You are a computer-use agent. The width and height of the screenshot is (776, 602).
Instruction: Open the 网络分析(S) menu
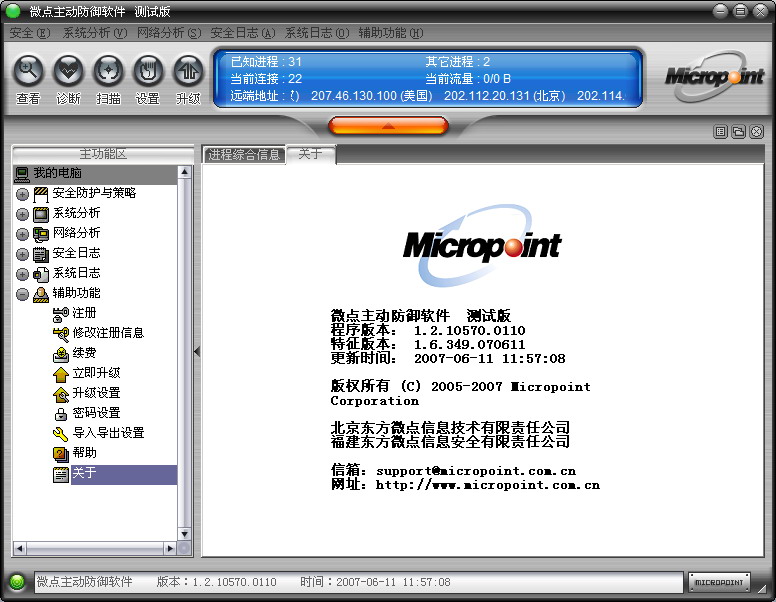pos(169,33)
